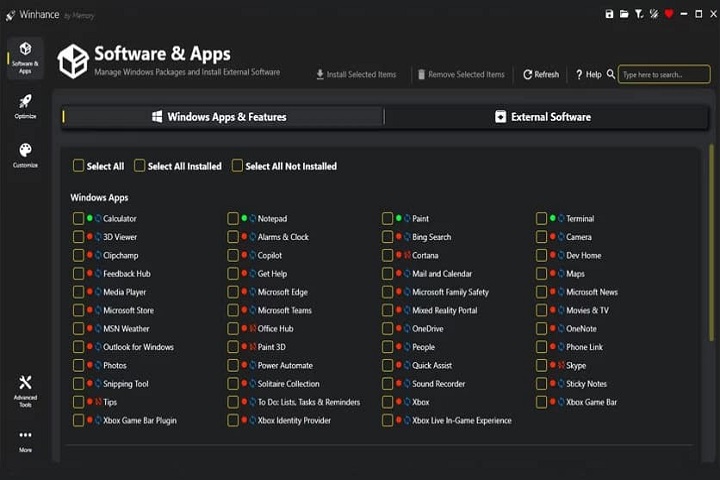Open the Customize palette section
Image resolution: width=720 pixels, height=480 pixels.
coord(25,154)
